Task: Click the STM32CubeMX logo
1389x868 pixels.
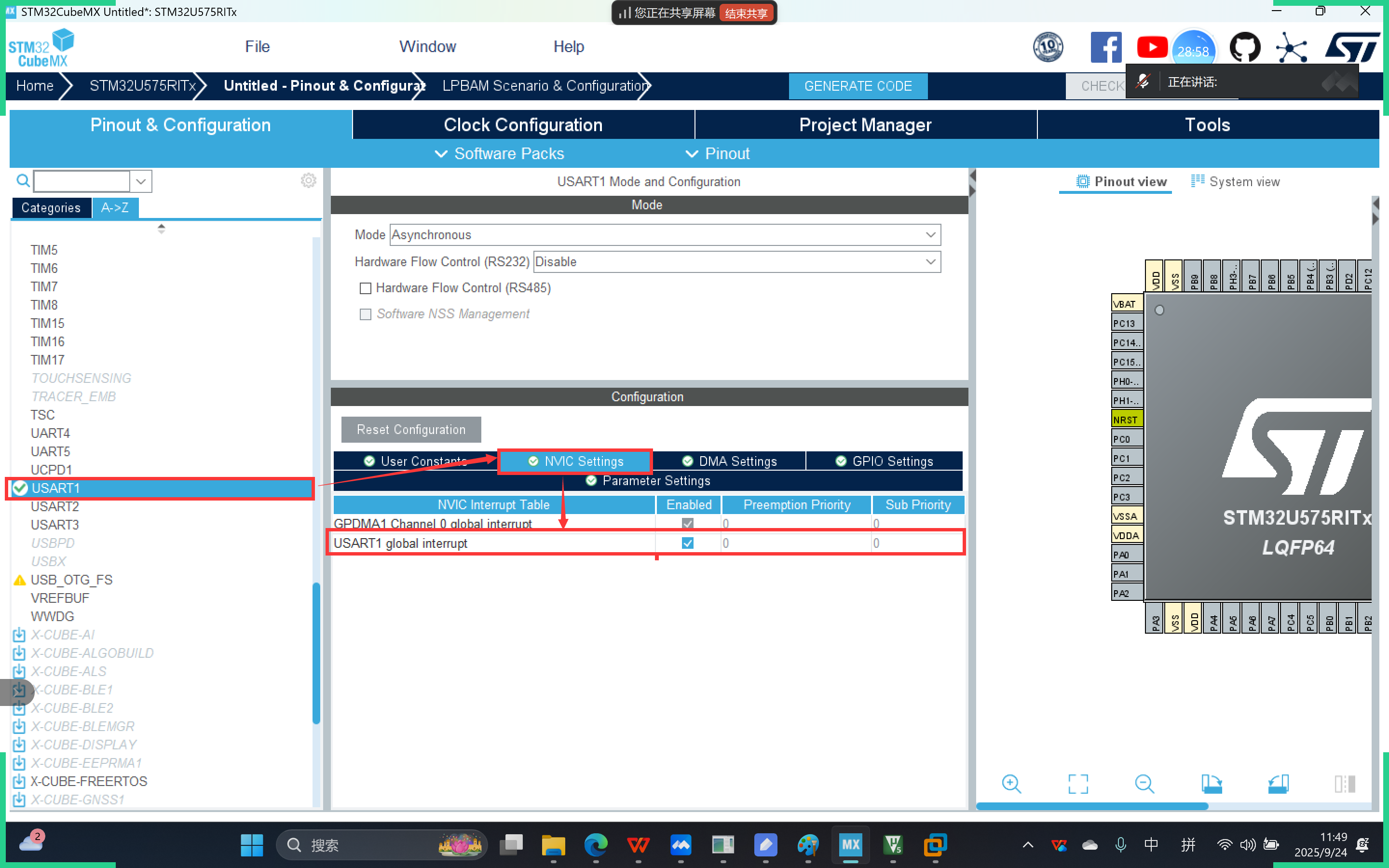Action: point(41,48)
